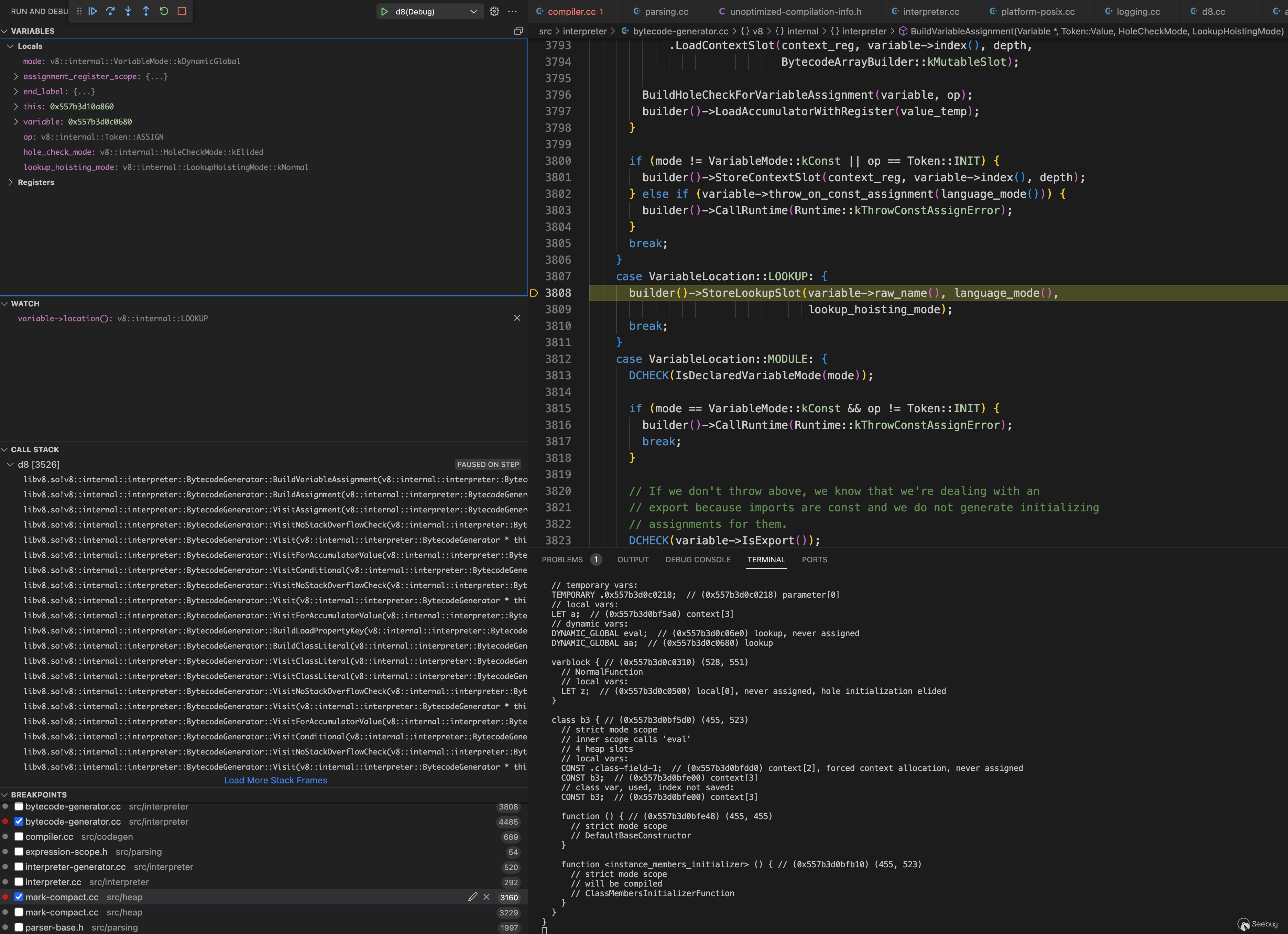Click the Step Over debug icon
This screenshot has height=934, width=1288.
(x=111, y=11)
